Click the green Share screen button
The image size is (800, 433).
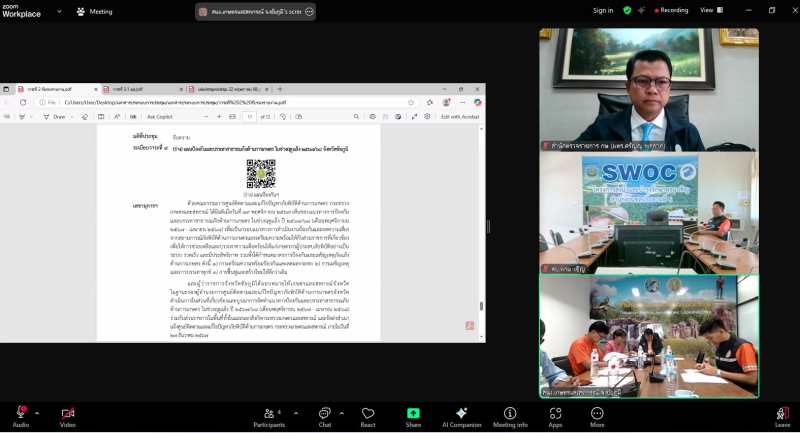click(x=413, y=416)
